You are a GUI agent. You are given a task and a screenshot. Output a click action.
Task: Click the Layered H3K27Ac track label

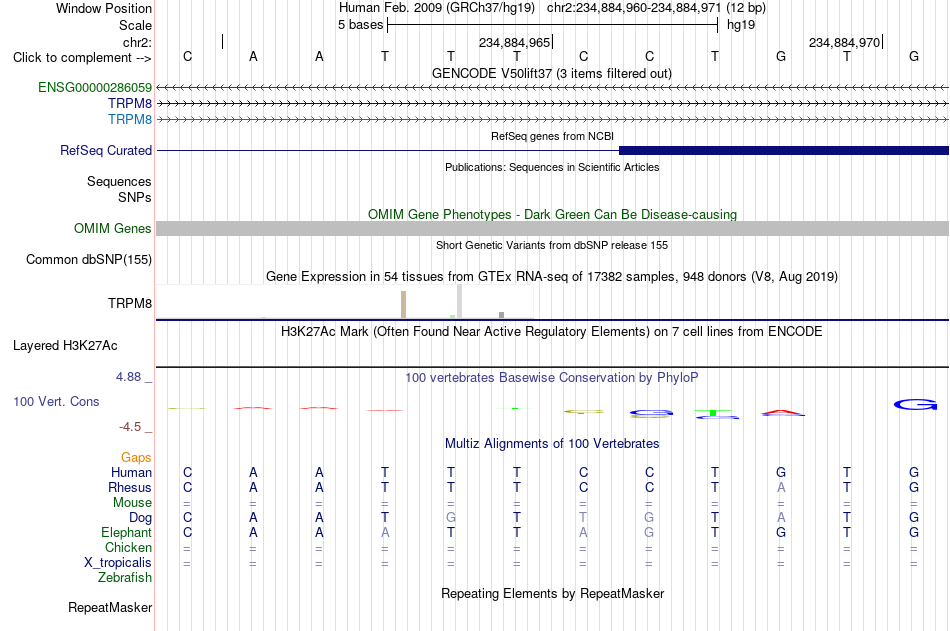click(65, 346)
